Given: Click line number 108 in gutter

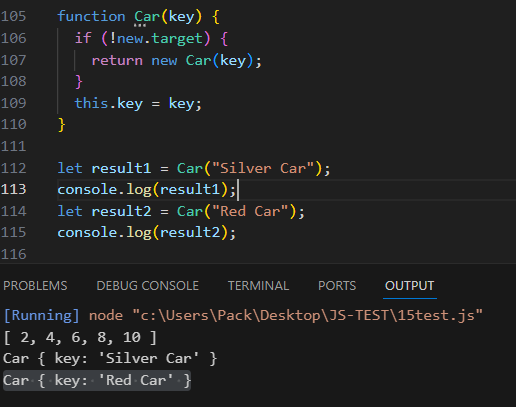Looking at the screenshot, I should tap(13, 81).
